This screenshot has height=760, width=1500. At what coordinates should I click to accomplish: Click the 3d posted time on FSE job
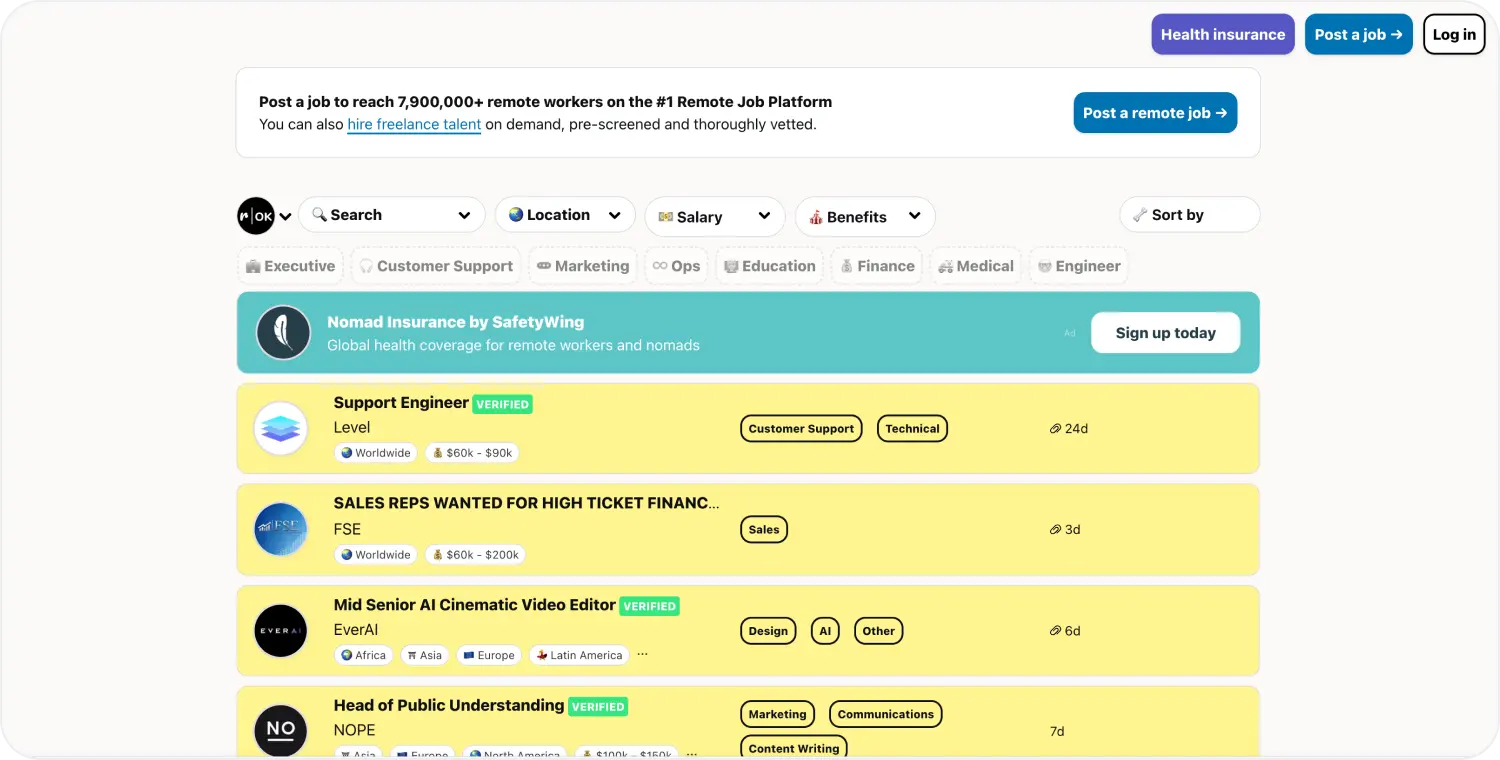1064,530
